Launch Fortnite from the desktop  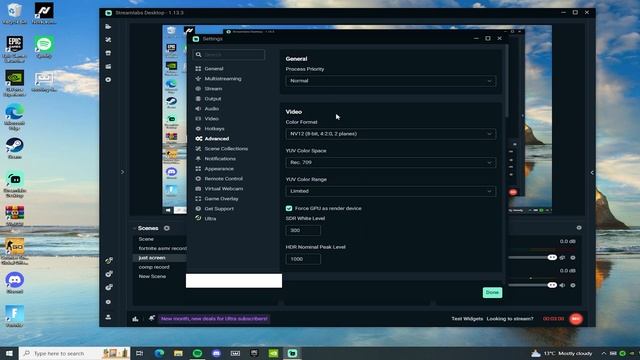15,316
